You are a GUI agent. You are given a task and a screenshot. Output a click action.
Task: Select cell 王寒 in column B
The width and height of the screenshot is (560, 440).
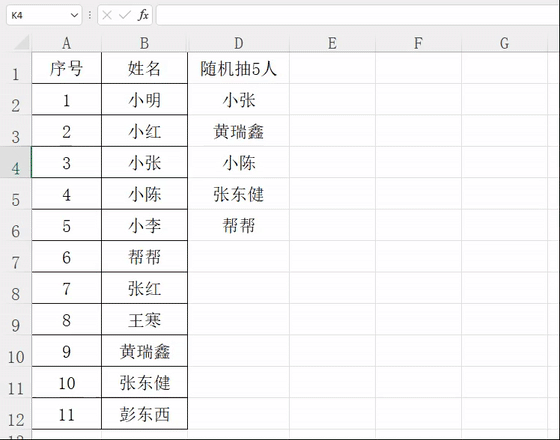(144, 319)
